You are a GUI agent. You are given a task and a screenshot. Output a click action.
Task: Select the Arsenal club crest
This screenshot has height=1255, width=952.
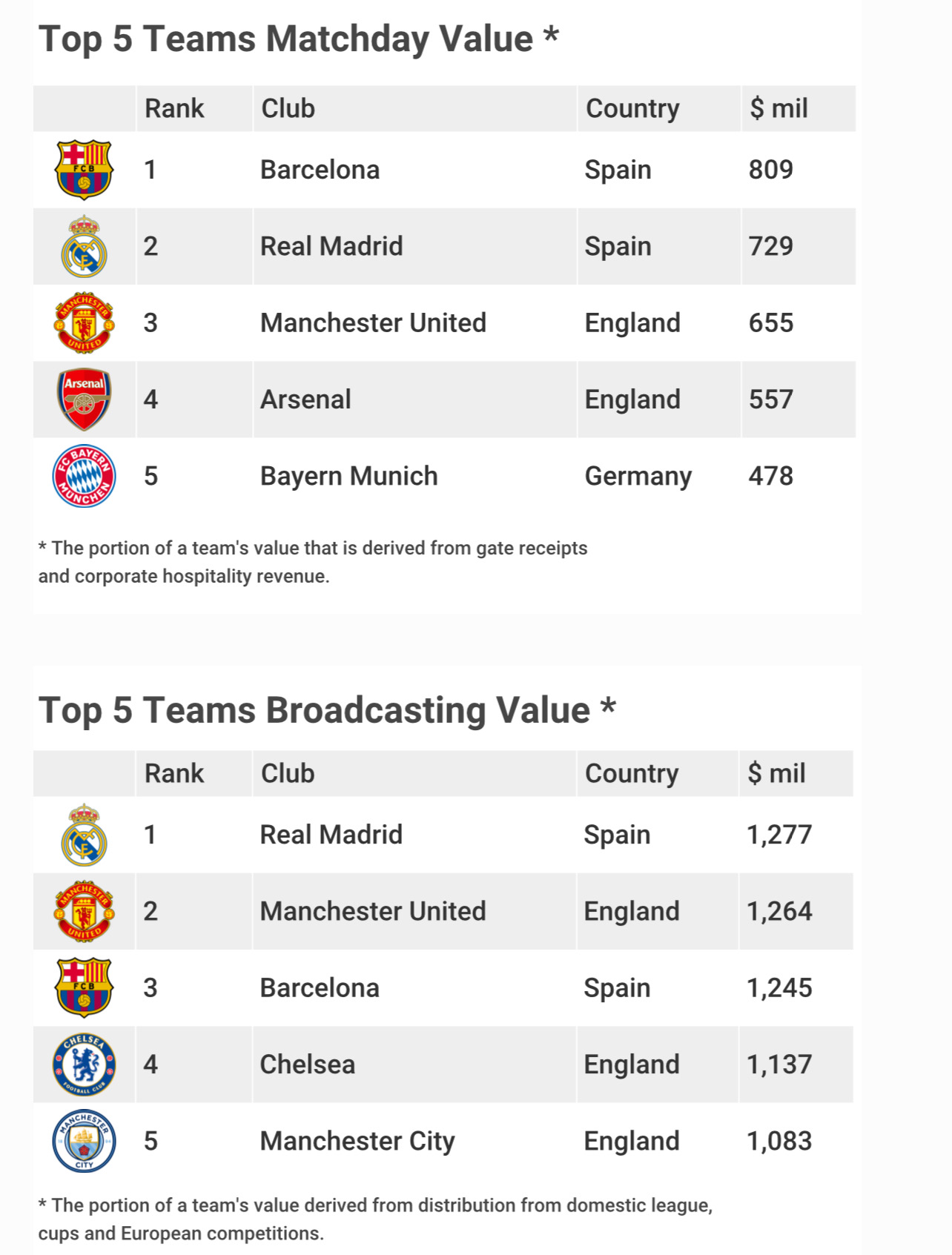click(x=84, y=400)
